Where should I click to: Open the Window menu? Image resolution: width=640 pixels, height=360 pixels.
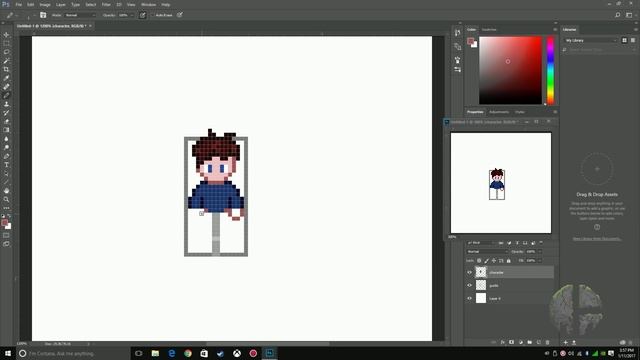click(x=148, y=4)
